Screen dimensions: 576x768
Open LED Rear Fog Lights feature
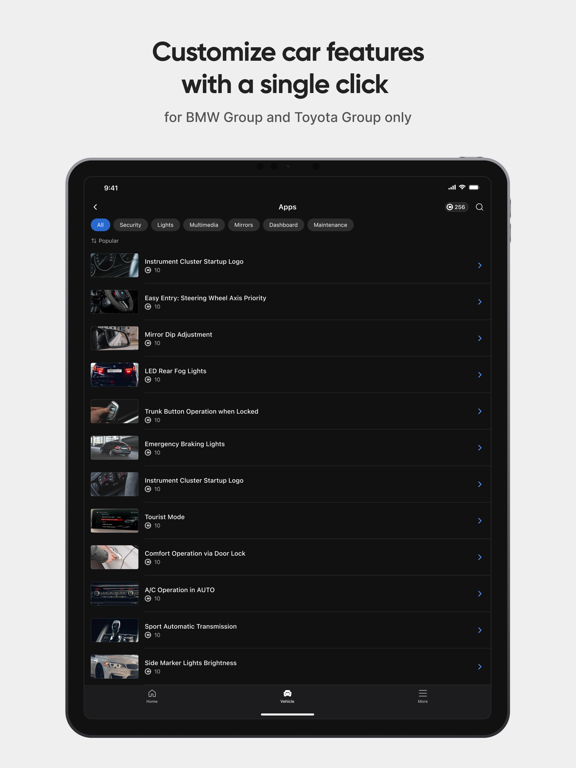289,375
